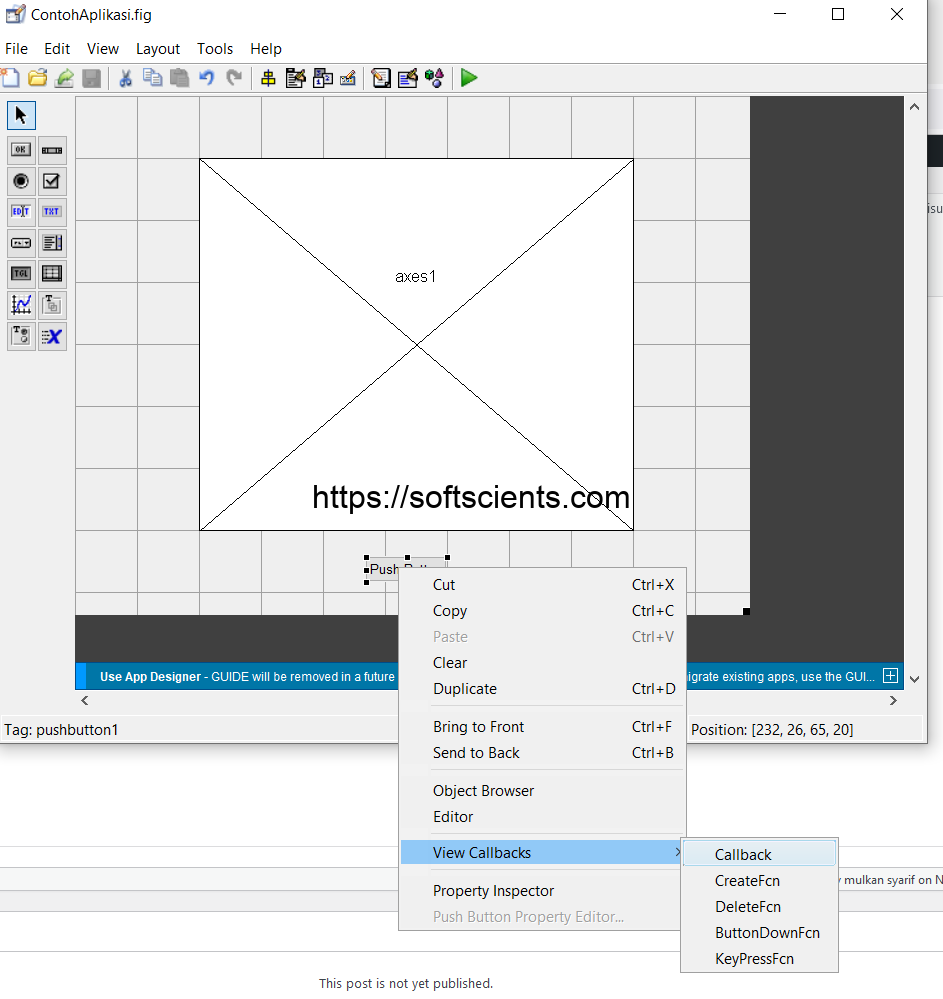The width and height of the screenshot is (943, 999).
Task: Select the Listbox tool
Action: 52,242
